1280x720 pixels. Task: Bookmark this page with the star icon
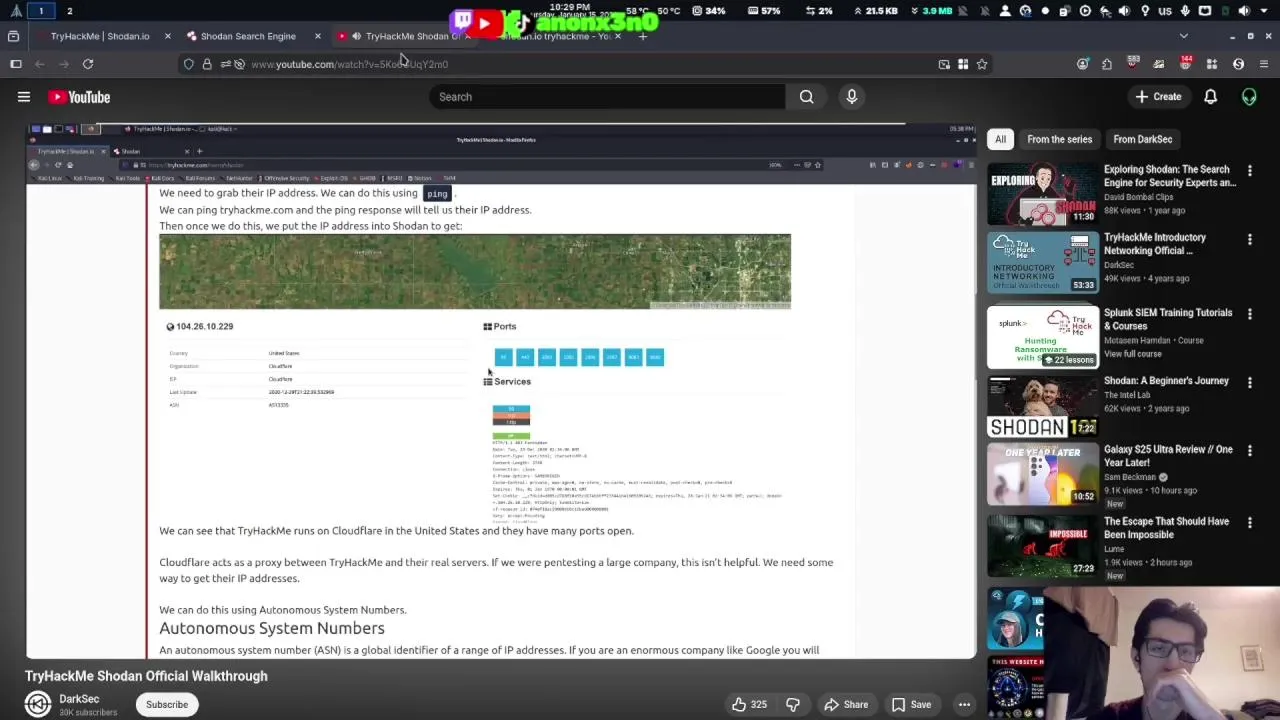982,64
